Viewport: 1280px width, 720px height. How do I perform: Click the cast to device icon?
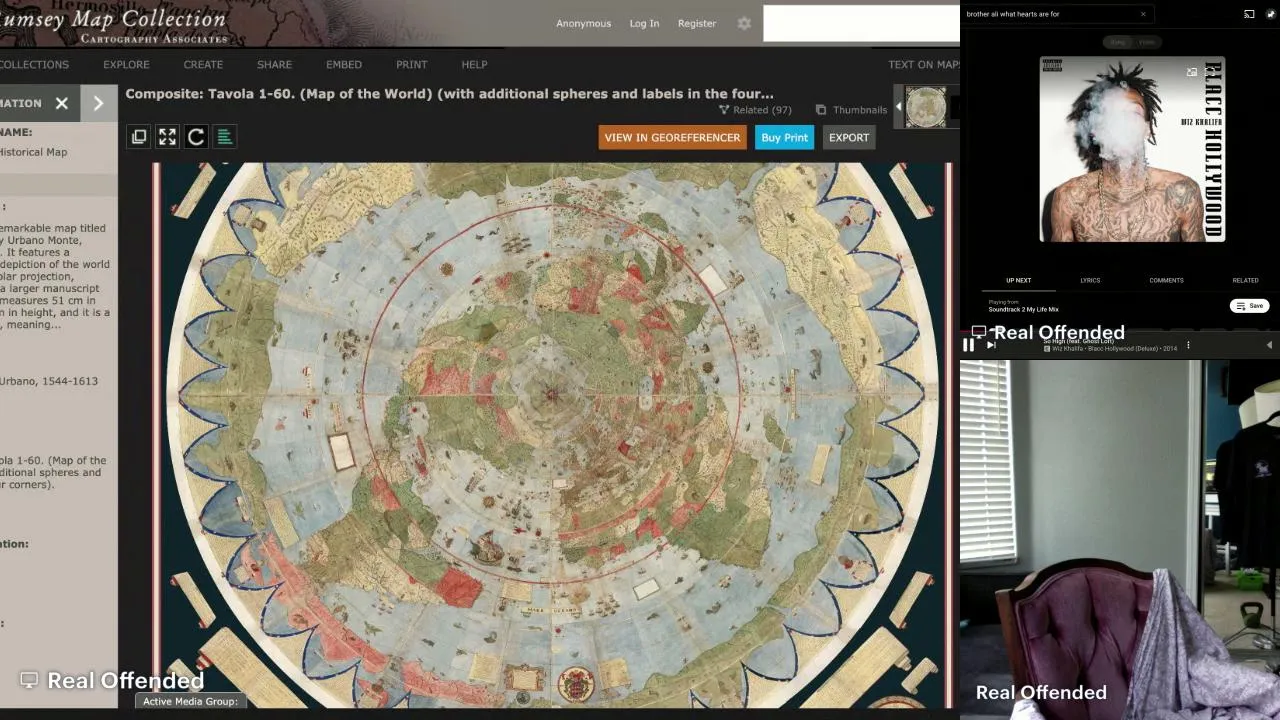(1249, 14)
